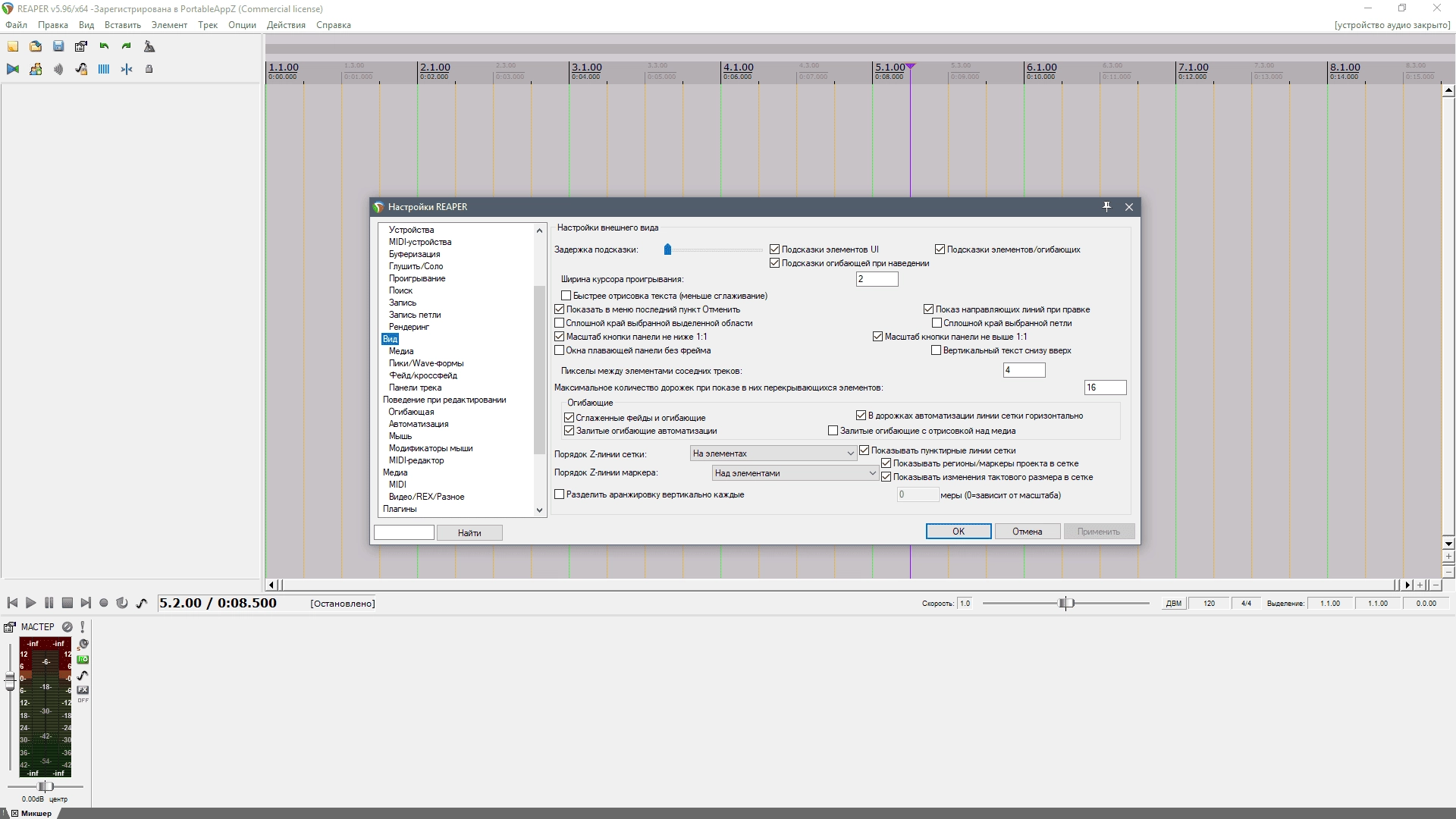This screenshot has height=819, width=1456.
Task: Toggle the ripple editing icon
Action: 58,69
